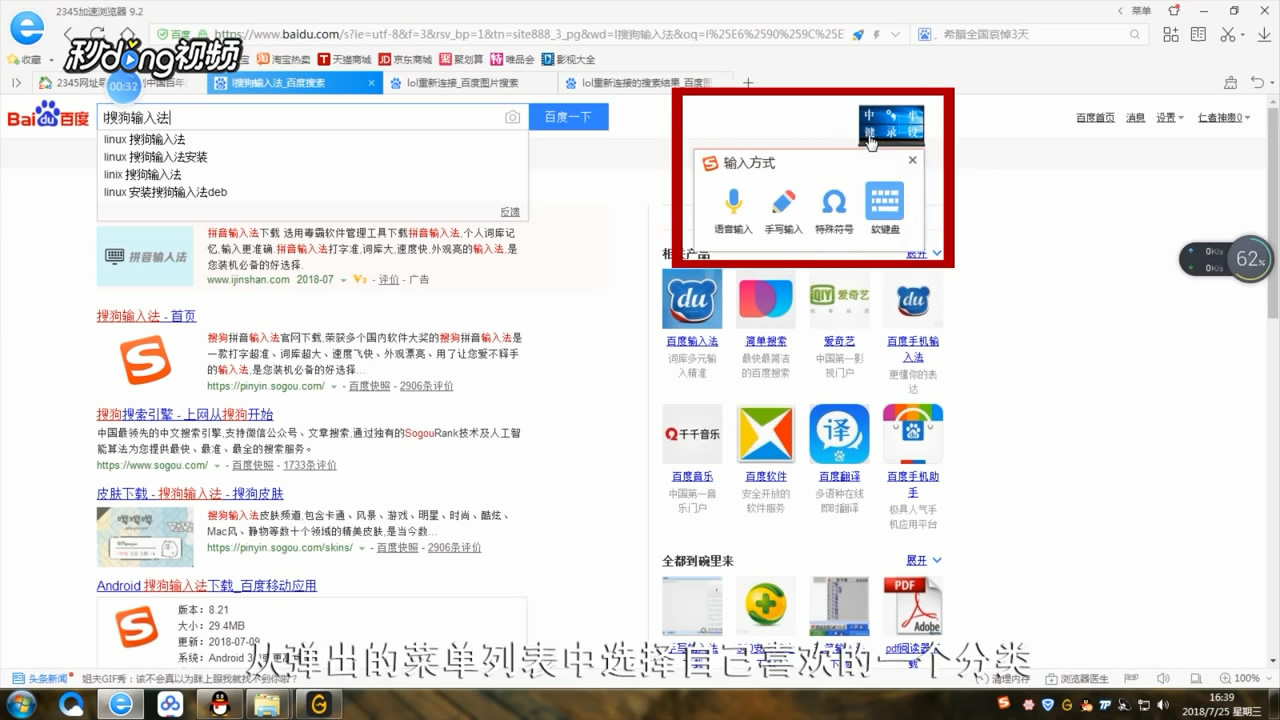This screenshot has width=1280, height=720.
Task: Click the 反馈 link in suggestions
Action: (x=510, y=212)
